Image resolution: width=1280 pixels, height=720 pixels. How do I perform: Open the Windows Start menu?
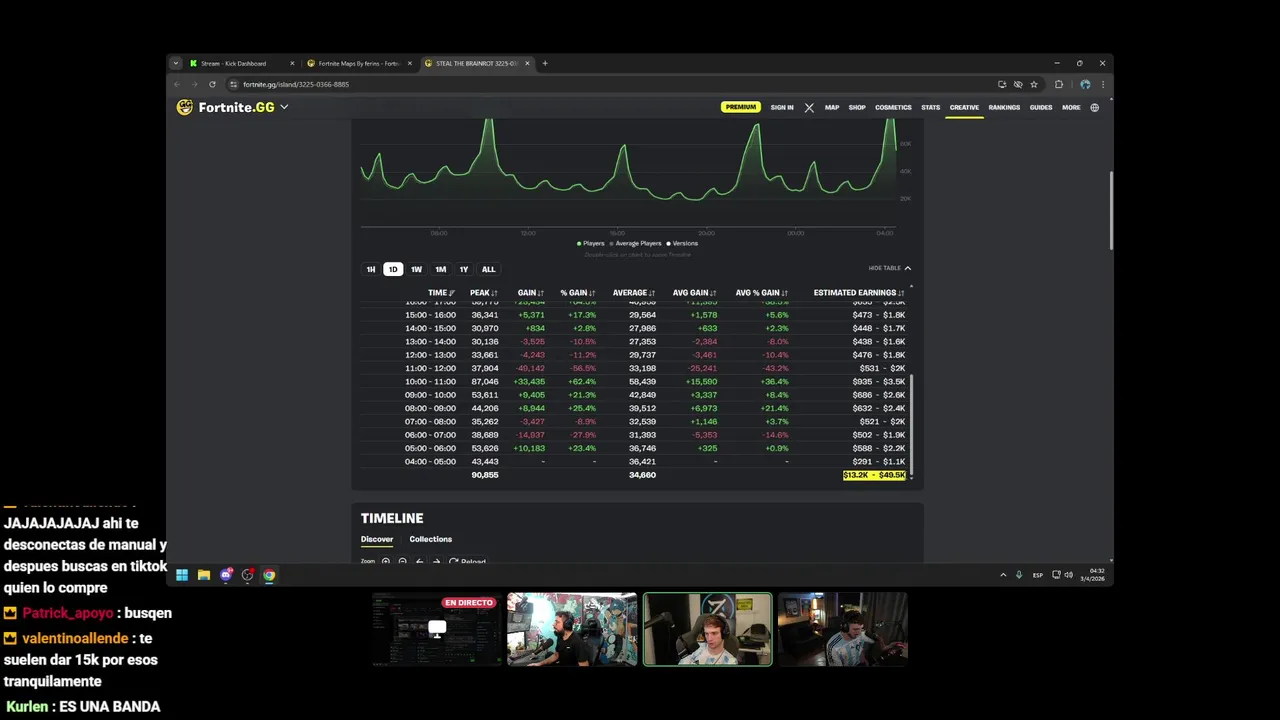click(x=182, y=575)
